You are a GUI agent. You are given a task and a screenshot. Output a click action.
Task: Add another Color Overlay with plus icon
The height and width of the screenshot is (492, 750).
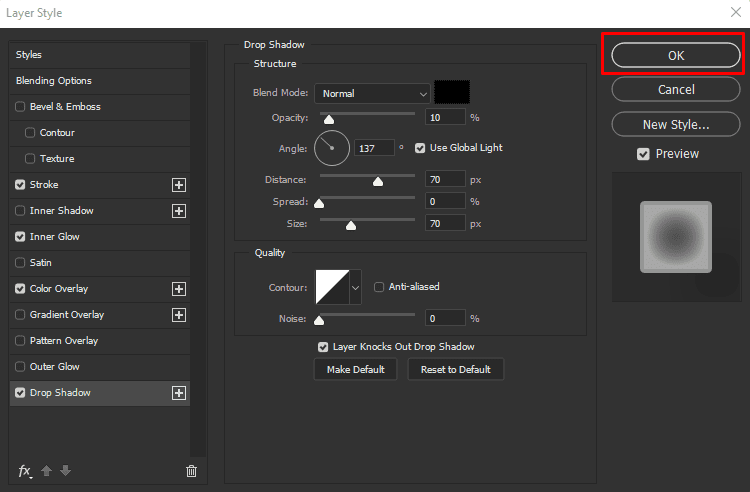(179, 289)
